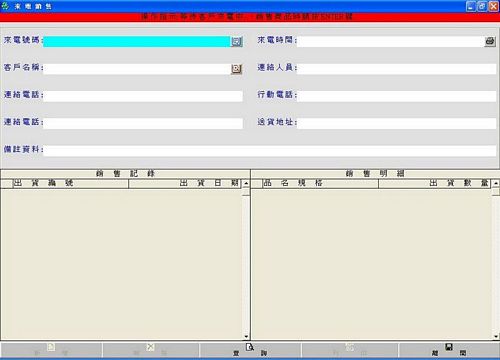
Task: Focus the cyan 來電號碼 input field
Action: click(x=137, y=41)
